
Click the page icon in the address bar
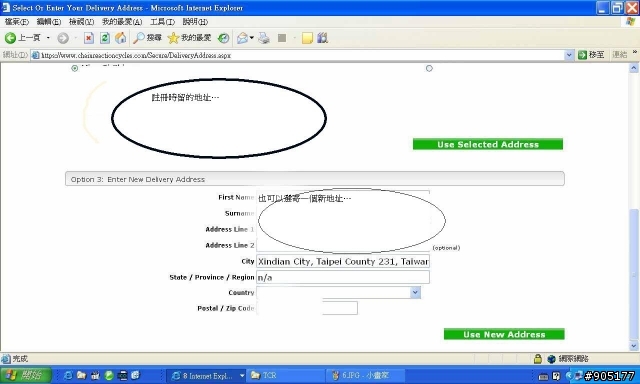click(x=36, y=55)
